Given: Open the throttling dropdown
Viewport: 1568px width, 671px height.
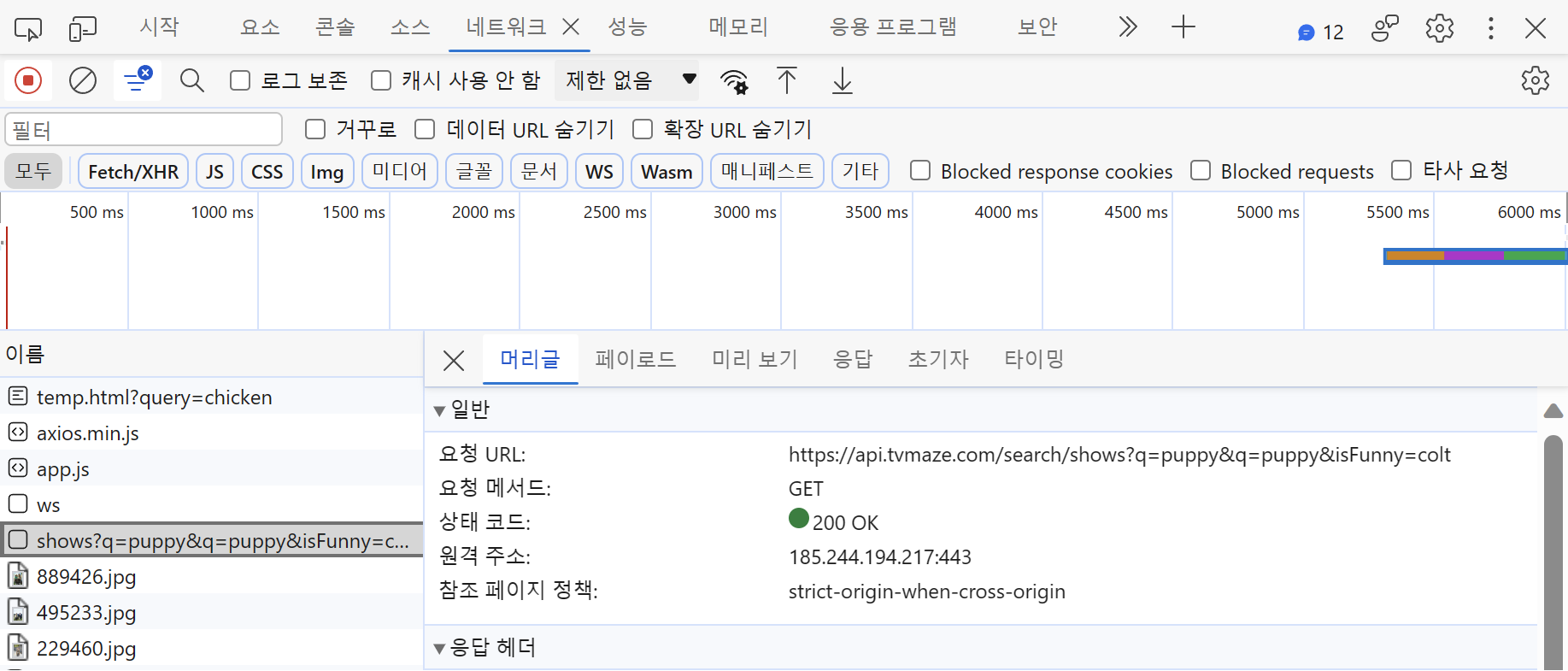Looking at the screenshot, I should 627,80.
